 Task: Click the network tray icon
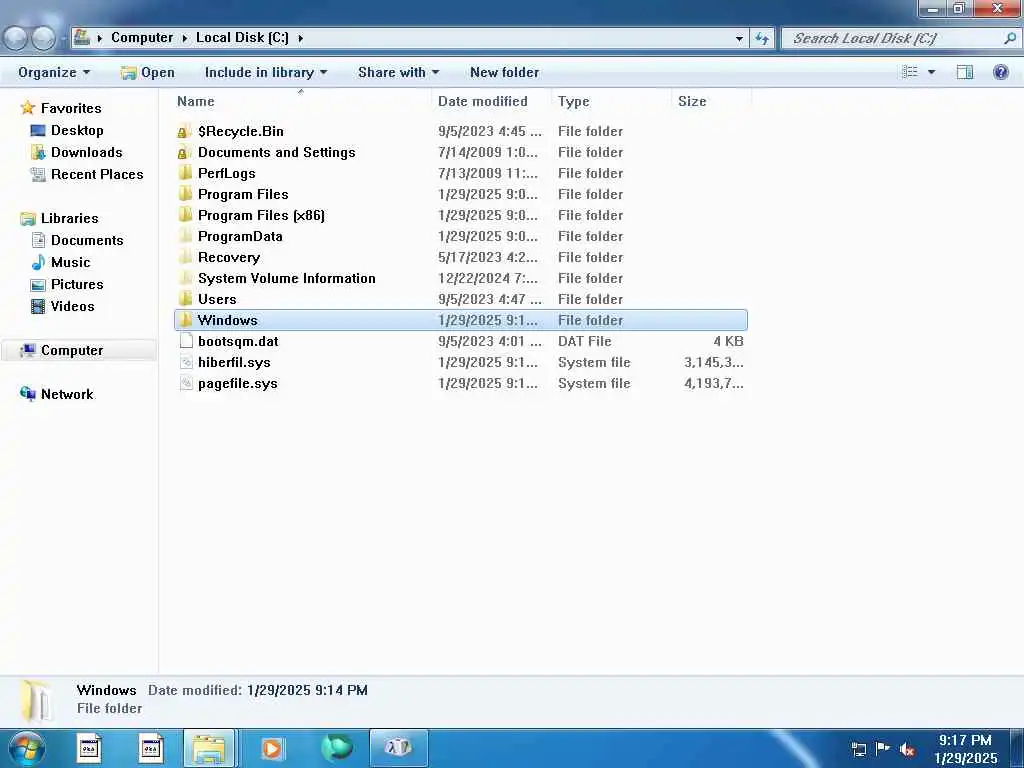pos(859,749)
